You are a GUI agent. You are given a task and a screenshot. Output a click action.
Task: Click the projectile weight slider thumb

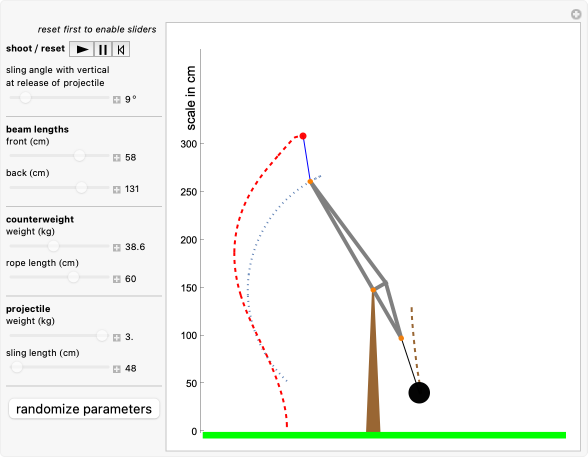(102, 335)
